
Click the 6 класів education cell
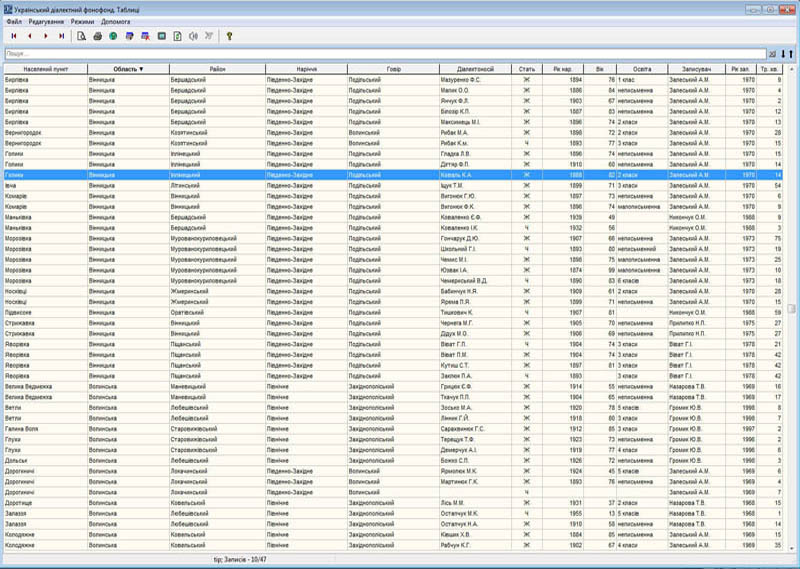coord(642,281)
